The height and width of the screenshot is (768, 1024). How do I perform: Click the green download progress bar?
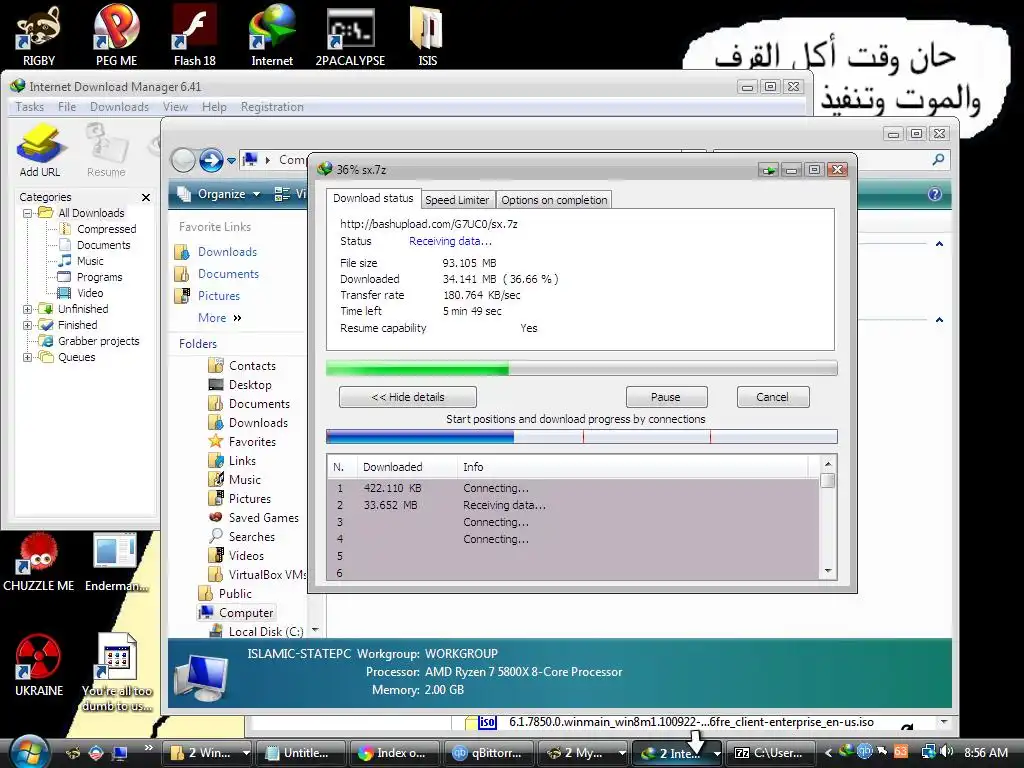point(581,369)
